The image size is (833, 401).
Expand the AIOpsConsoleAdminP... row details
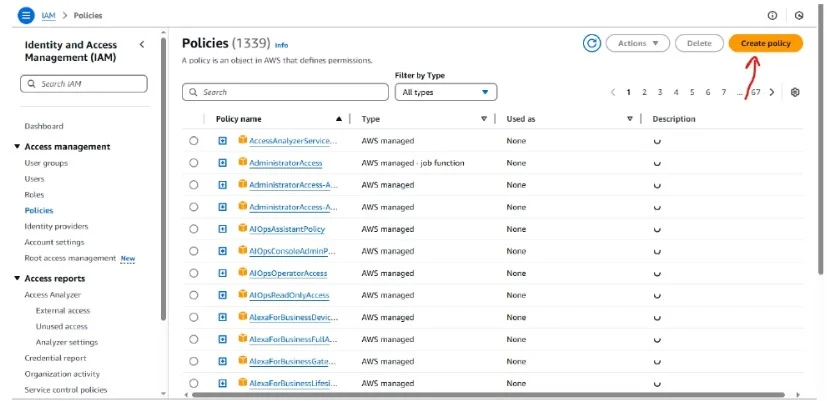(223, 251)
